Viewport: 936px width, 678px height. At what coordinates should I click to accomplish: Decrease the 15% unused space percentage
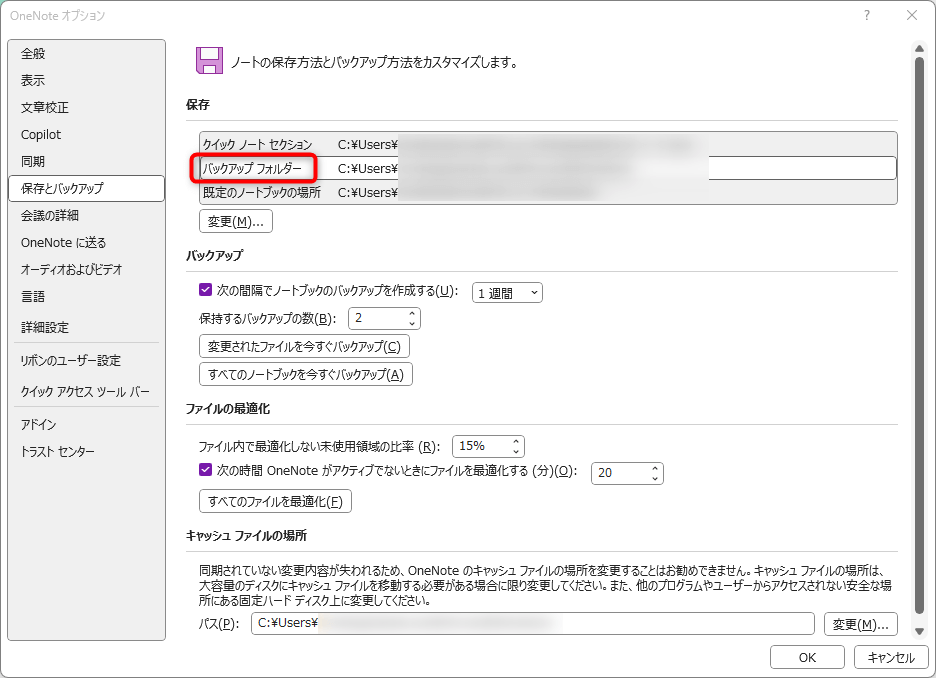click(516, 452)
